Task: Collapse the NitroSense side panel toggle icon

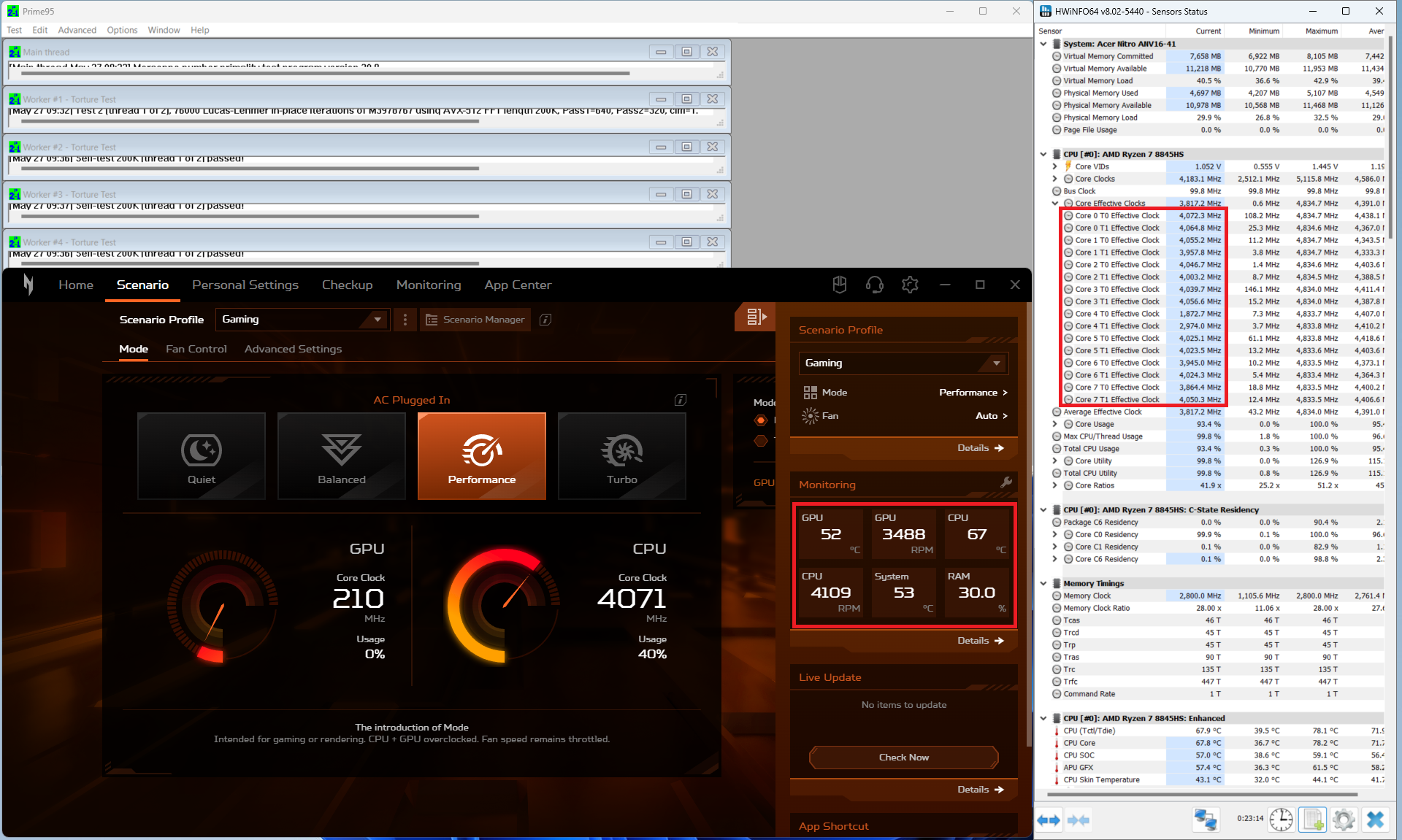Action: [756, 317]
